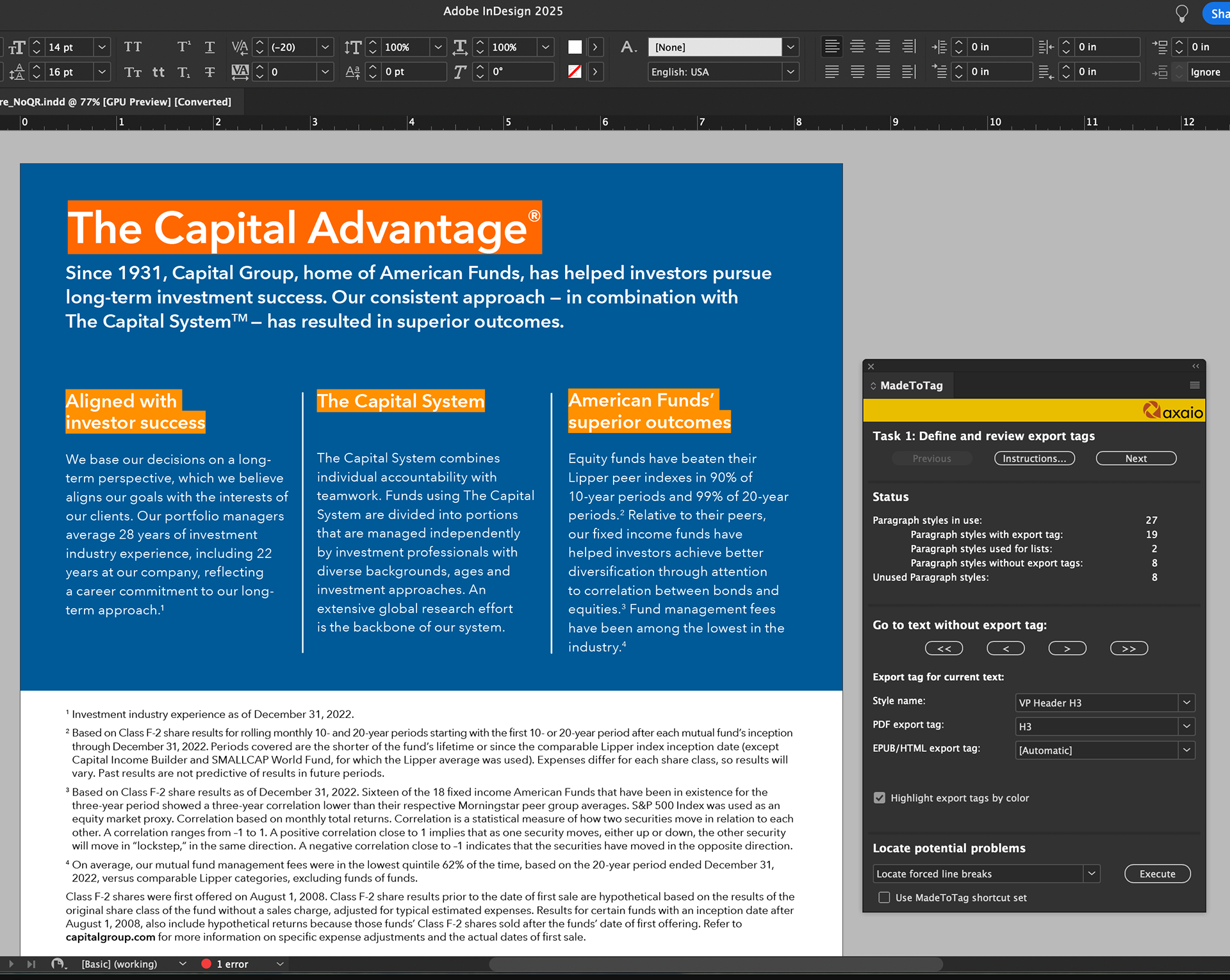Toggle Highlight export tags by color
This screenshot has width=1230, height=980.
pos(880,797)
